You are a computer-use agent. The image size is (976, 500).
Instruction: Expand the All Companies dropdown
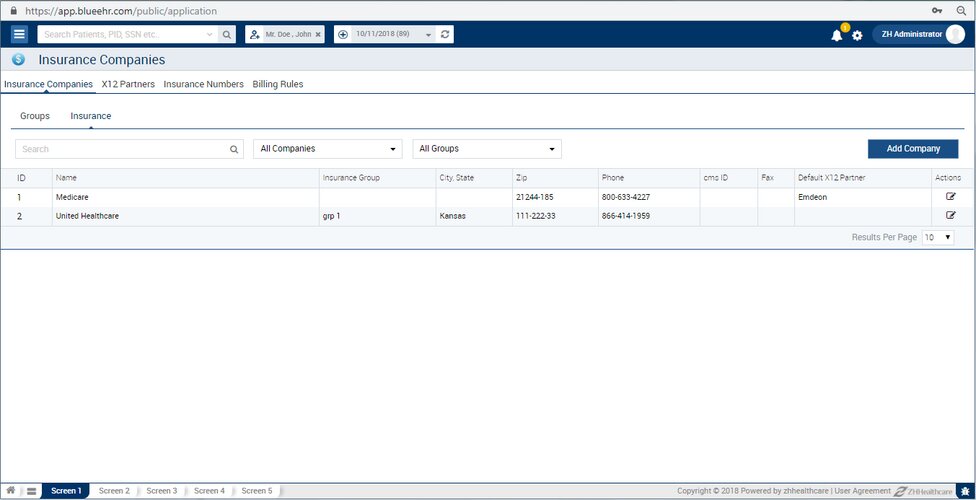328,149
